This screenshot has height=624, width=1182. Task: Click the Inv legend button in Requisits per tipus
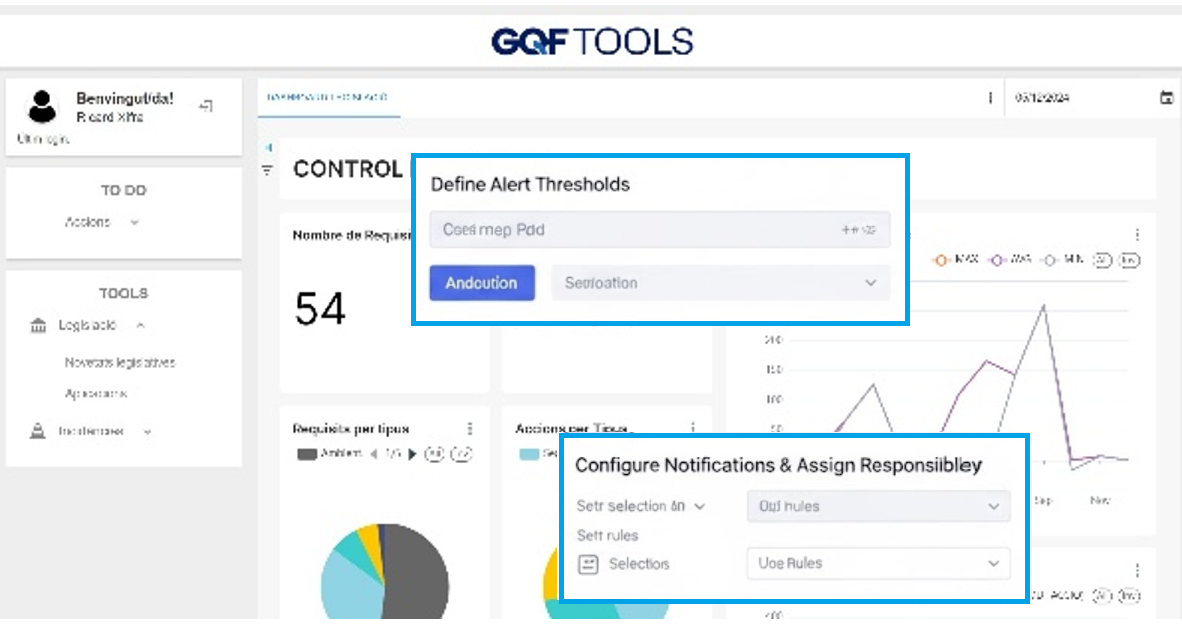tap(461, 454)
